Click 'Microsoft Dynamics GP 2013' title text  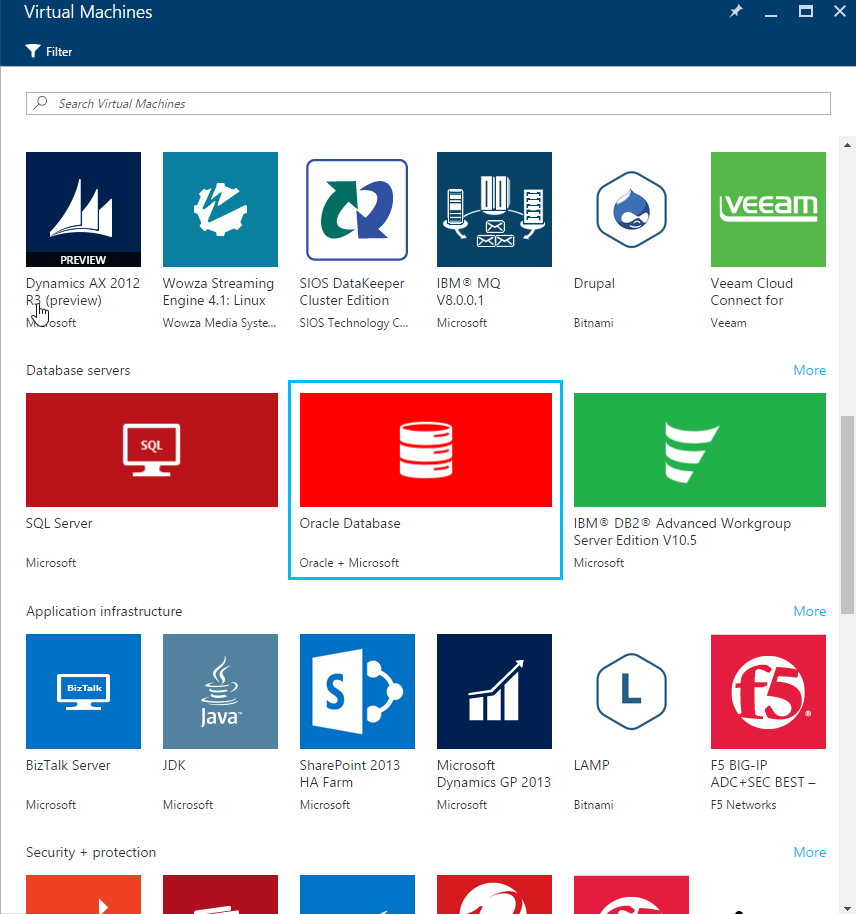pos(494,774)
